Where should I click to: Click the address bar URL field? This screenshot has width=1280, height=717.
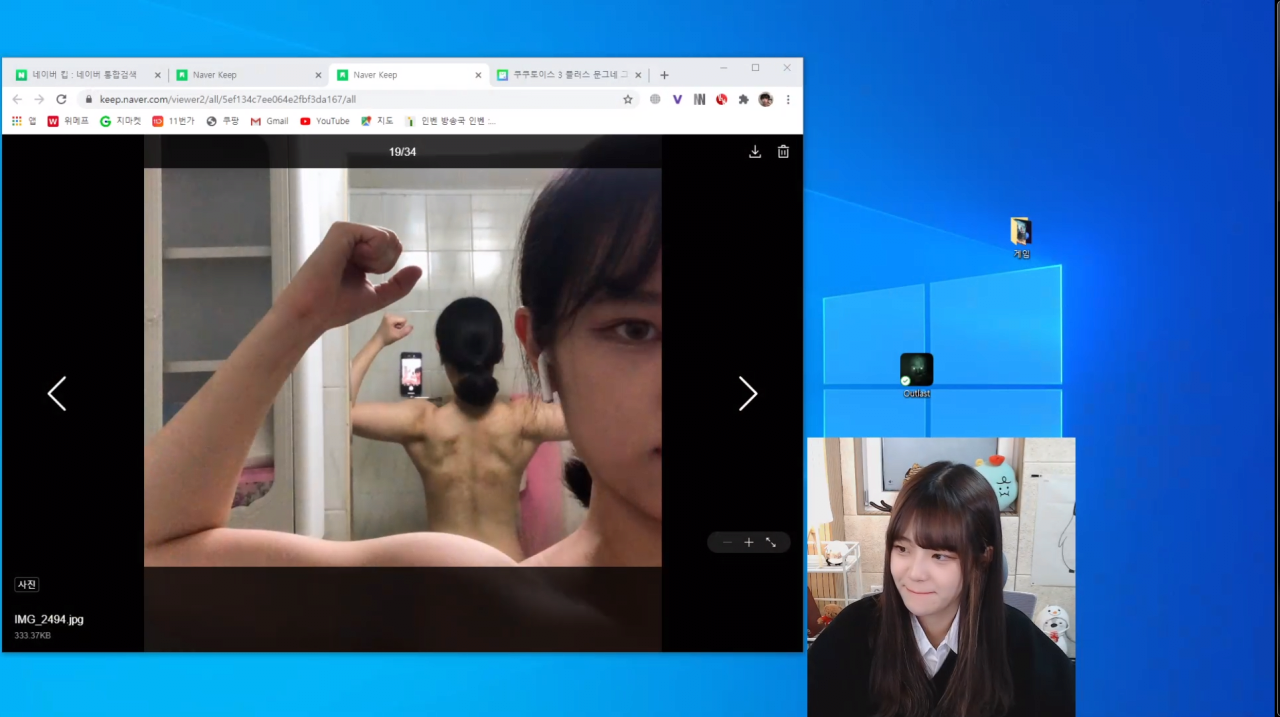[350, 99]
